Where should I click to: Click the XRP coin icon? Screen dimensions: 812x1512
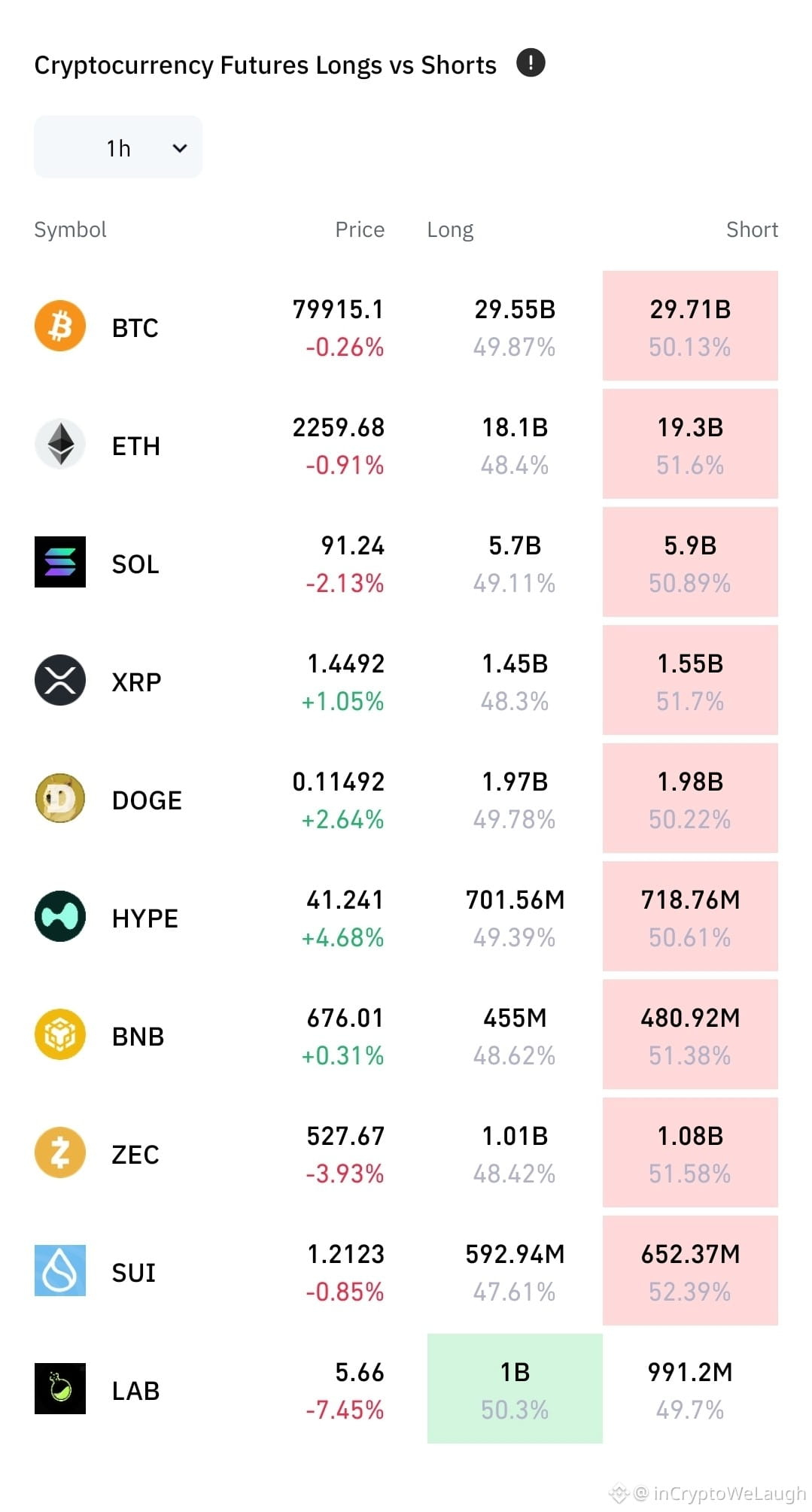click(60, 680)
